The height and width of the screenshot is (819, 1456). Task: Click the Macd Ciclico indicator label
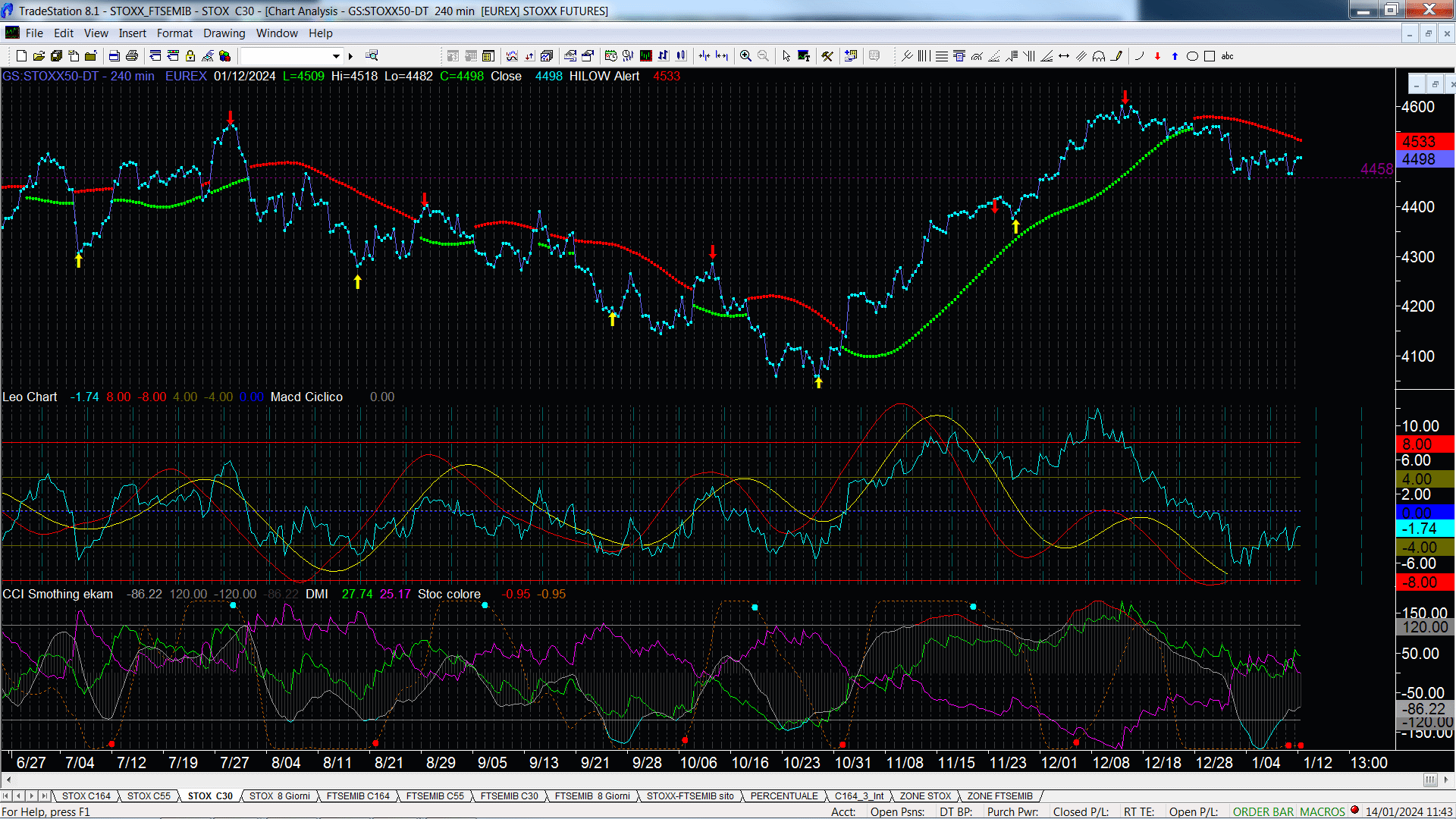(x=306, y=397)
